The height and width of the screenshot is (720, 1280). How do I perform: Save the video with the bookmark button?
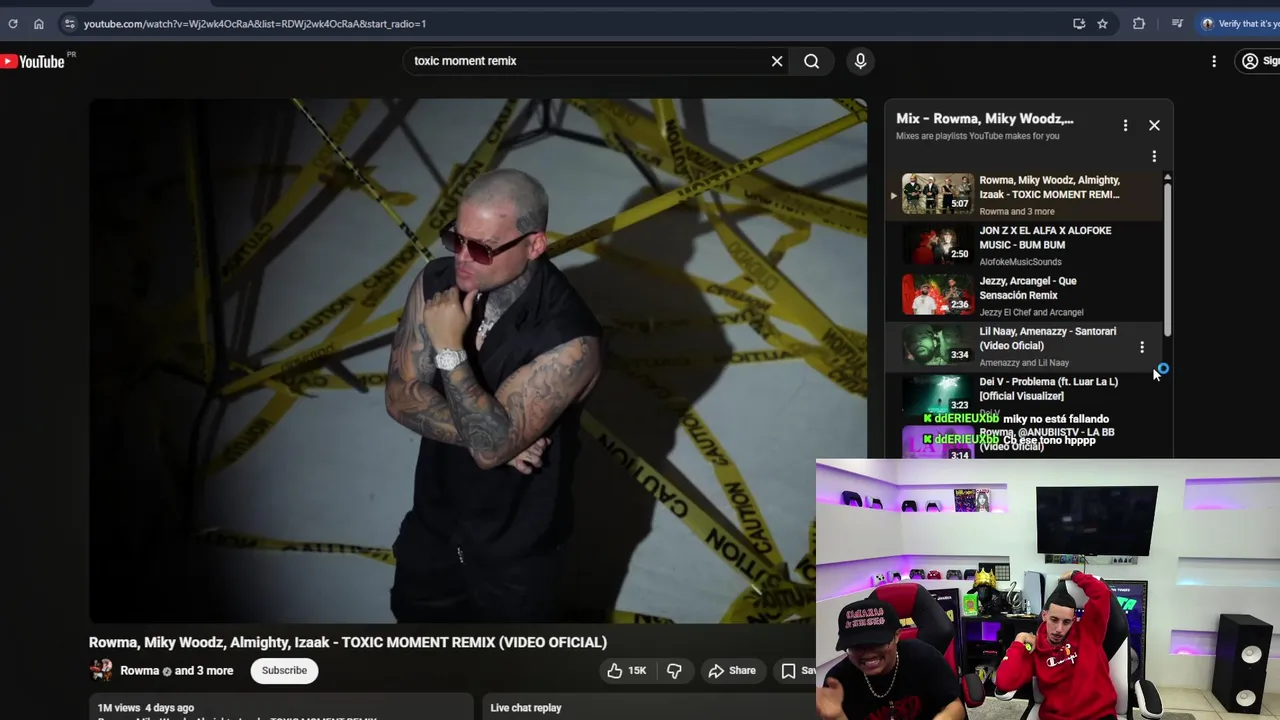(798, 671)
